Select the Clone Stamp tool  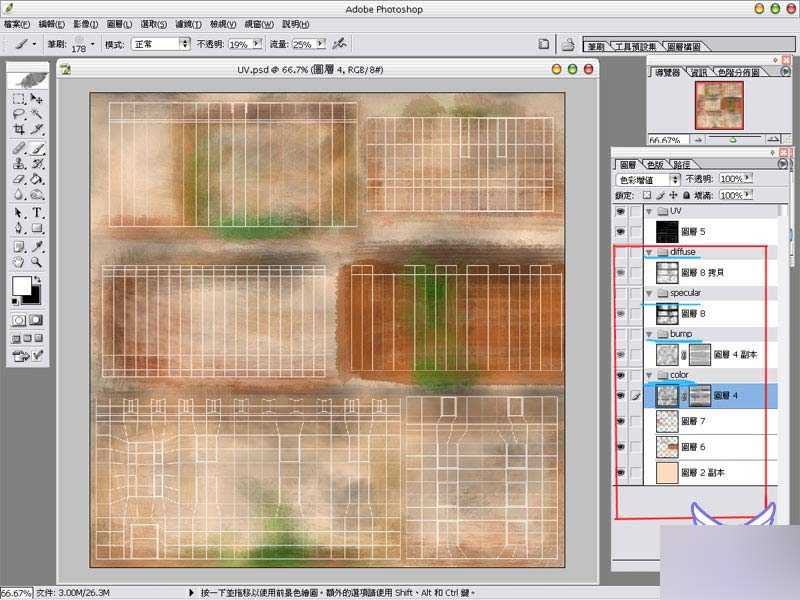coord(19,164)
